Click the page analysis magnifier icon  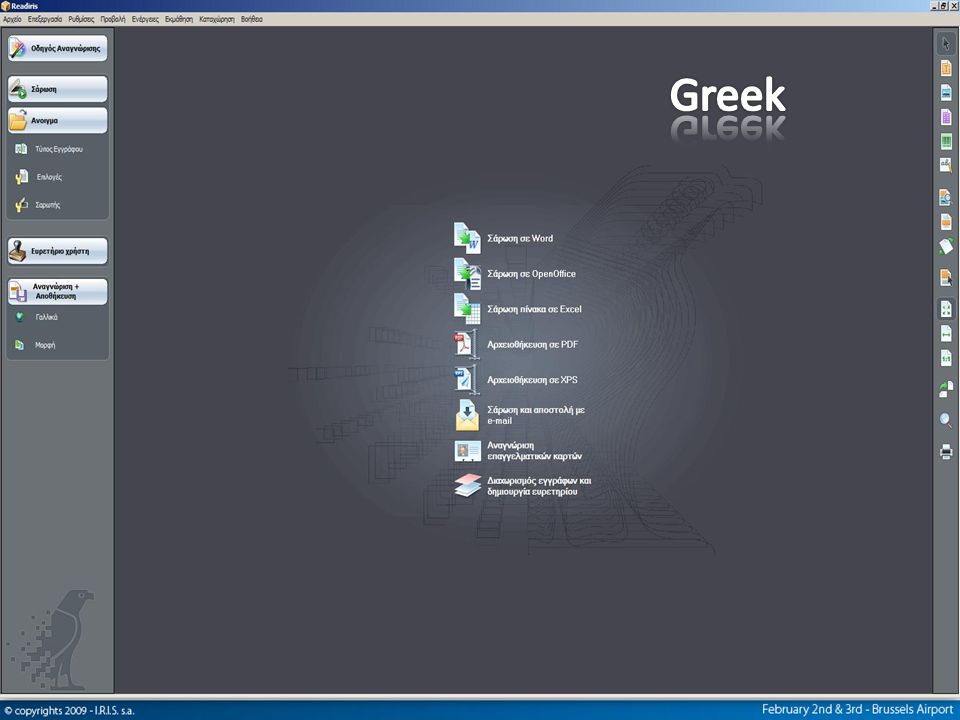tap(946, 197)
